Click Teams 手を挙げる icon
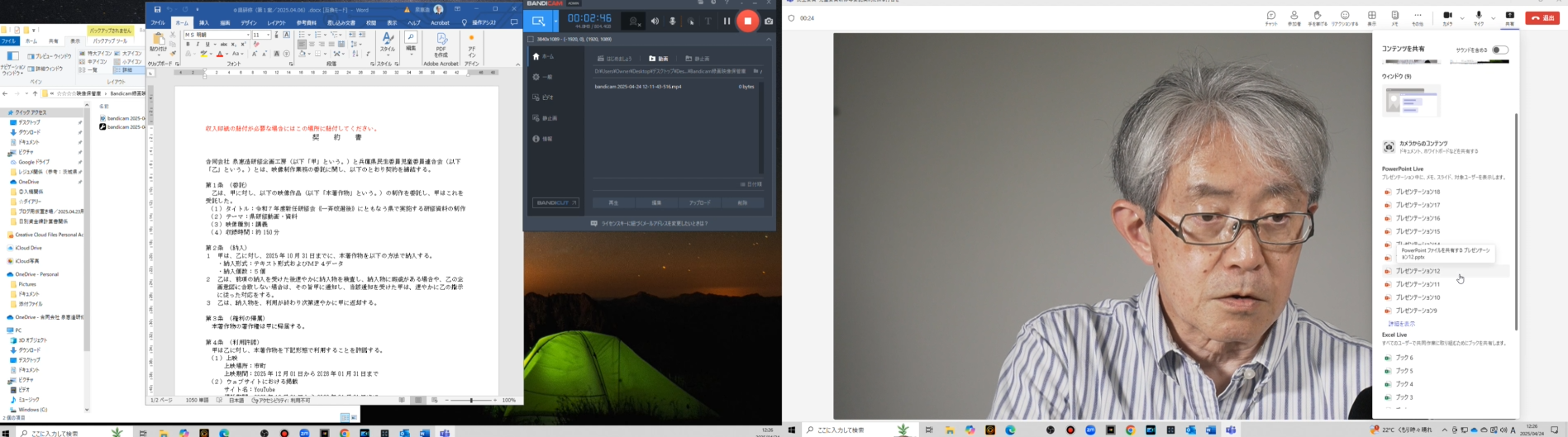 pyautogui.click(x=1318, y=18)
